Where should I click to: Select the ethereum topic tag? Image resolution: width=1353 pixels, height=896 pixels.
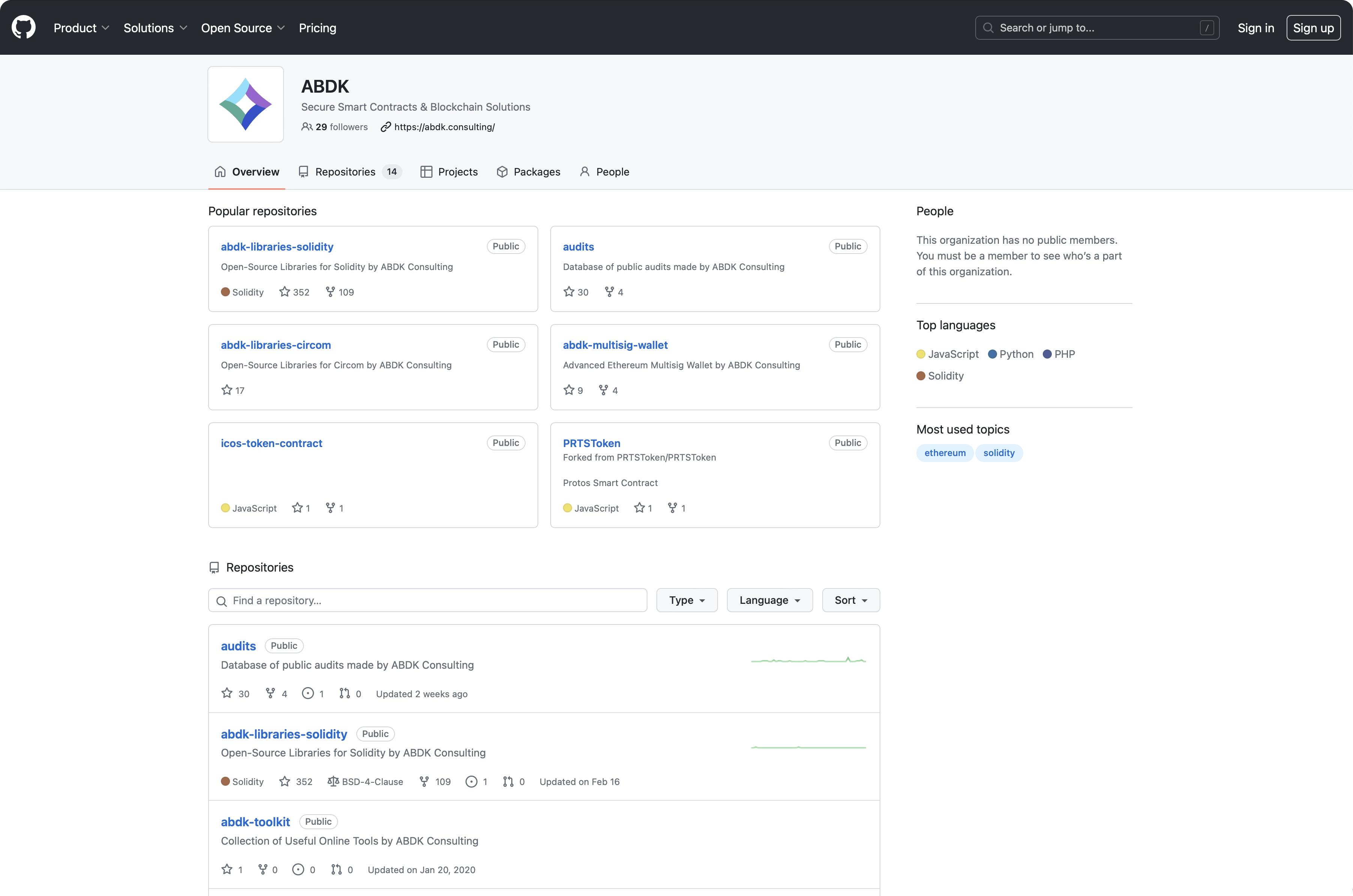(x=945, y=453)
